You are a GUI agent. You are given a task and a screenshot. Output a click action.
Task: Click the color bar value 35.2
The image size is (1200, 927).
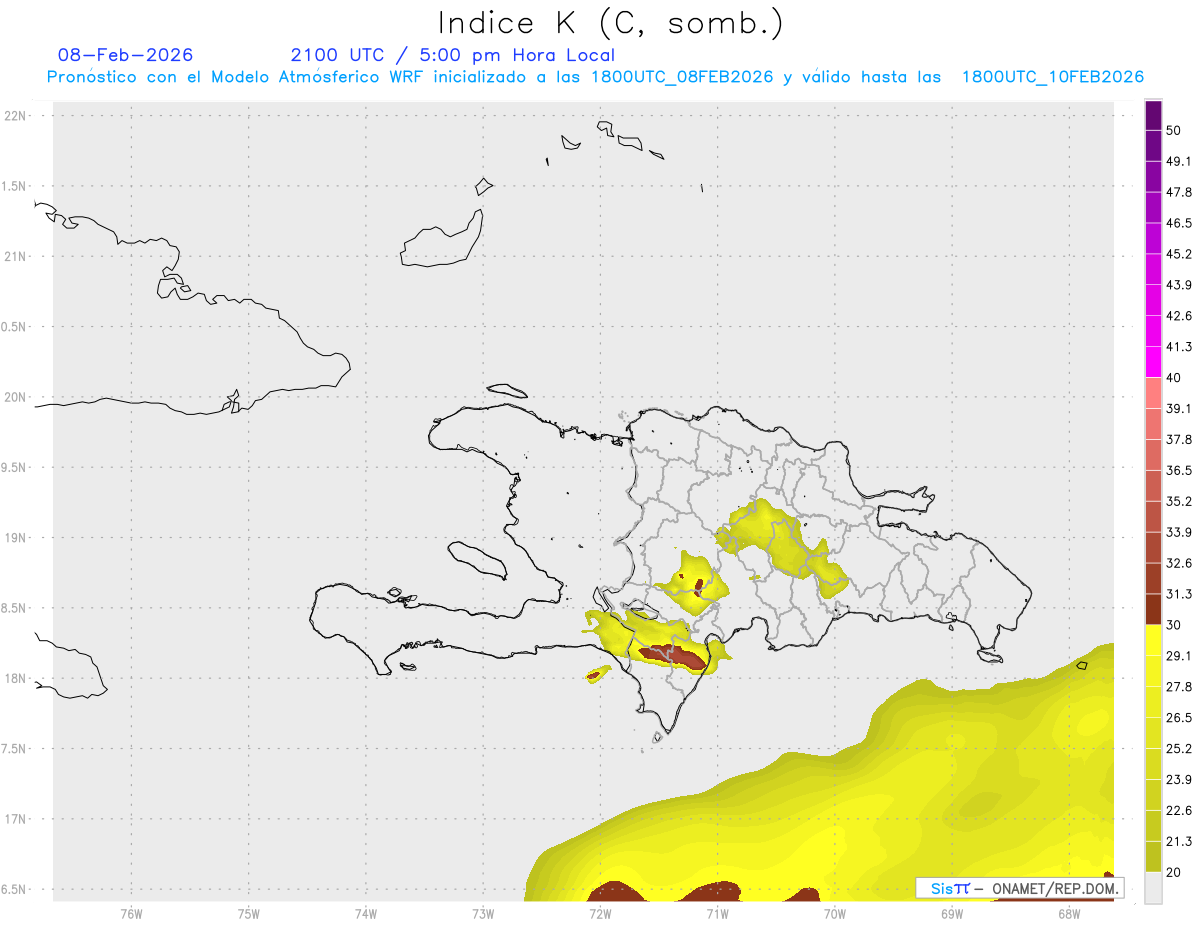click(x=1178, y=501)
